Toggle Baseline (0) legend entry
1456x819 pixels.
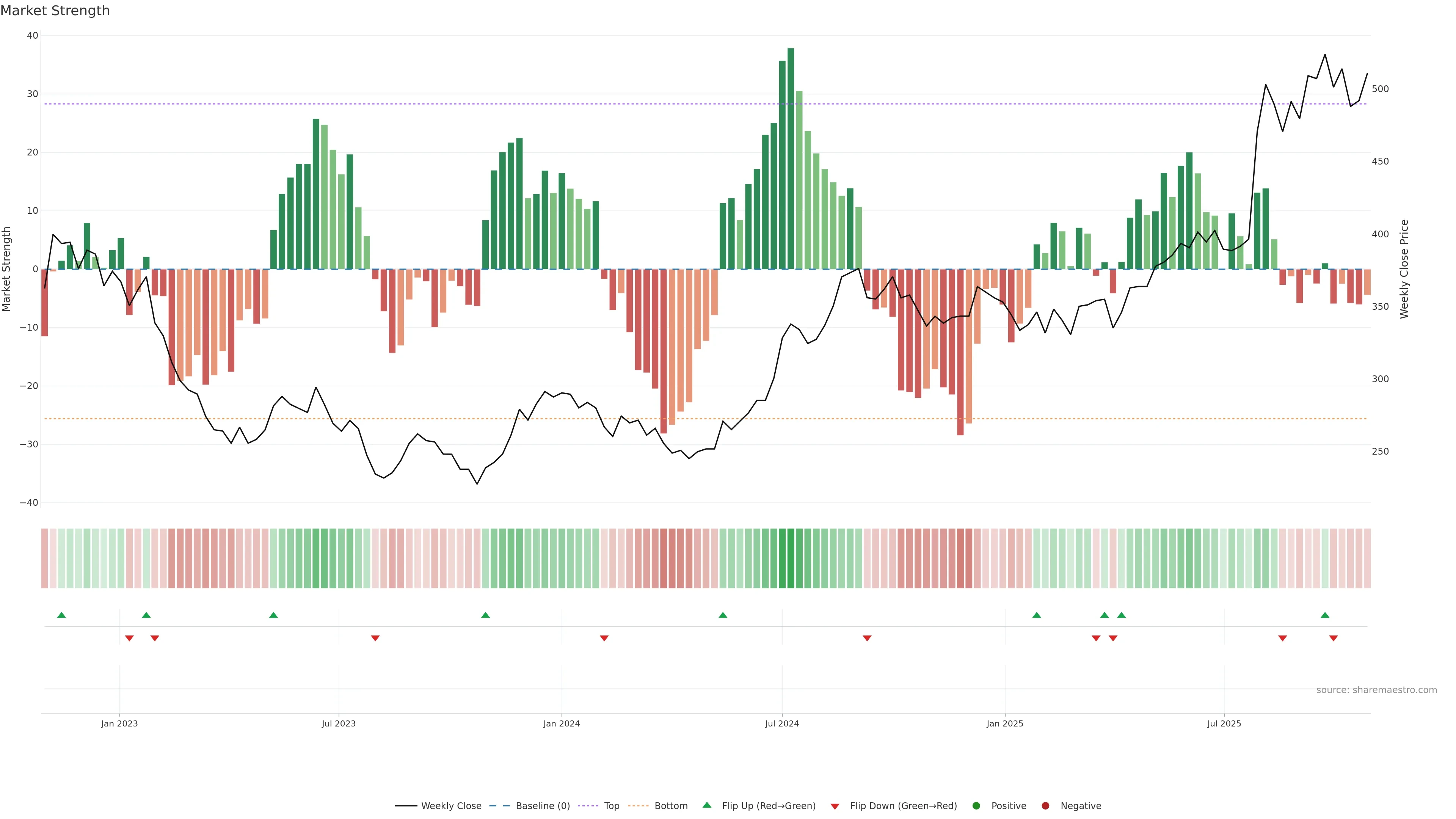click(x=542, y=806)
